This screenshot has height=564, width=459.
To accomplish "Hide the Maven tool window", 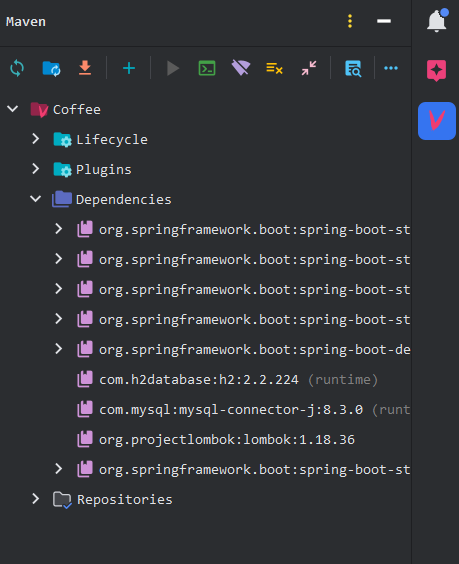I will click(384, 21).
